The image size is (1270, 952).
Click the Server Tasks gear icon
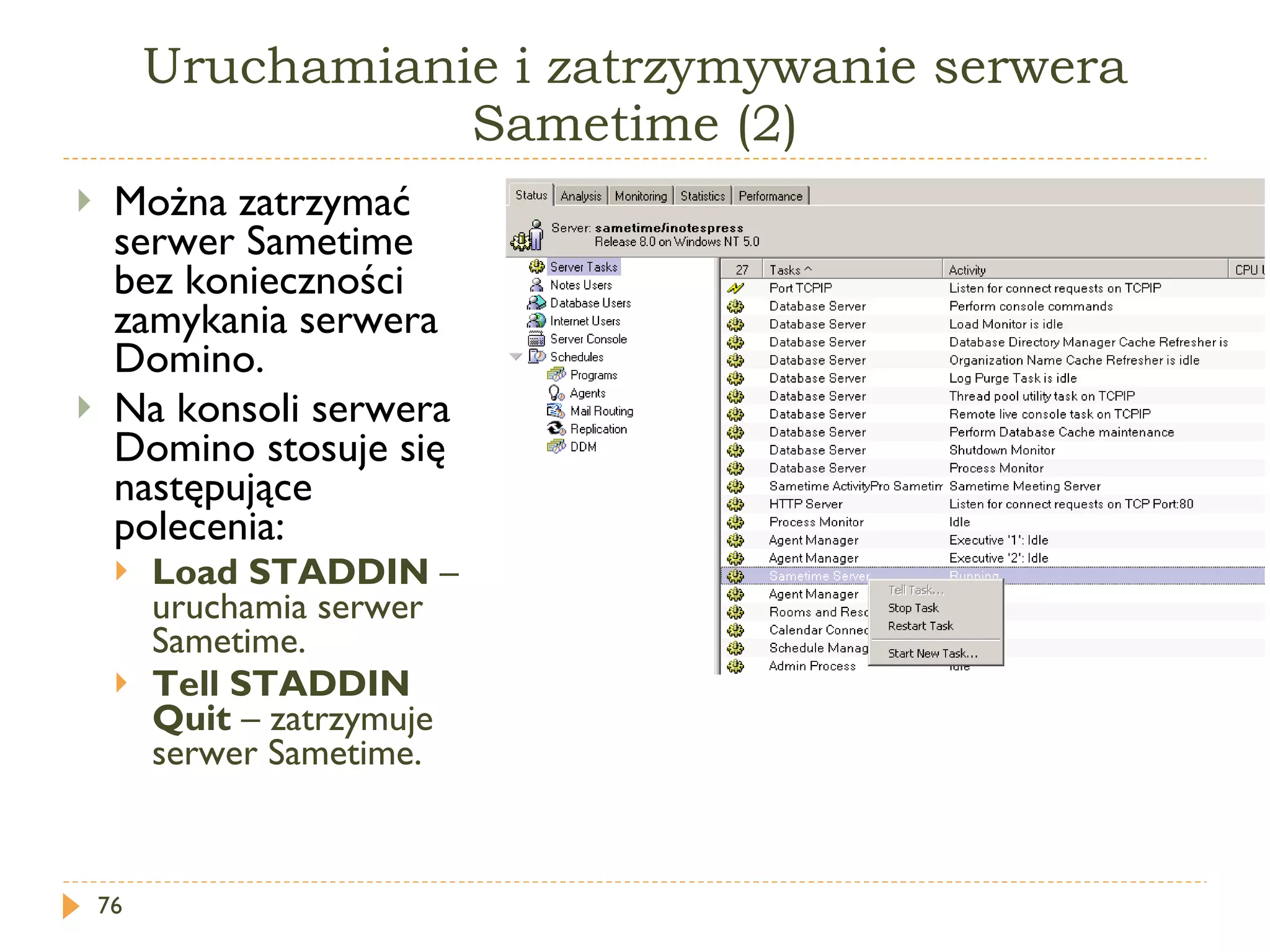tap(536, 267)
